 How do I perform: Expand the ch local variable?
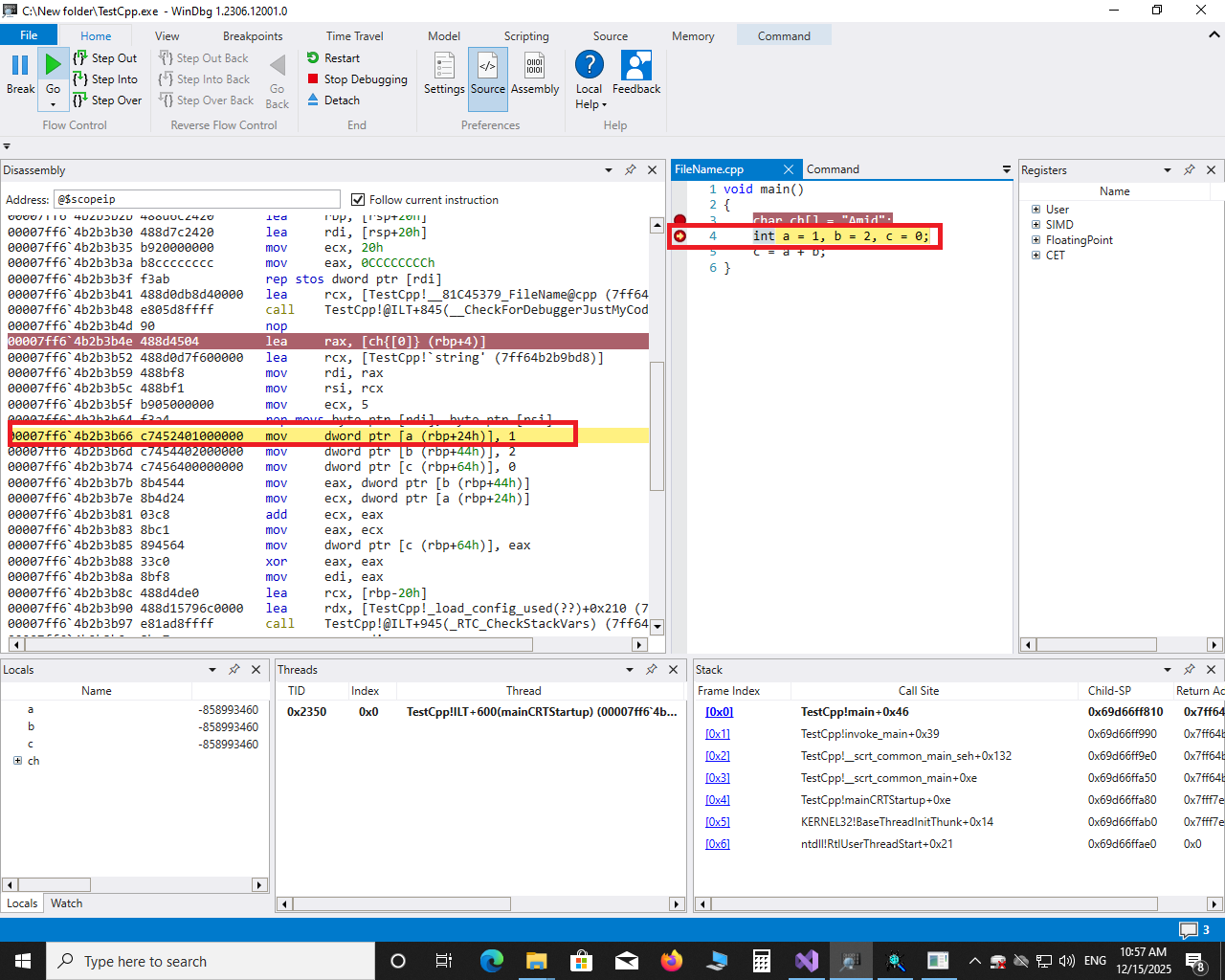pos(17,761)
